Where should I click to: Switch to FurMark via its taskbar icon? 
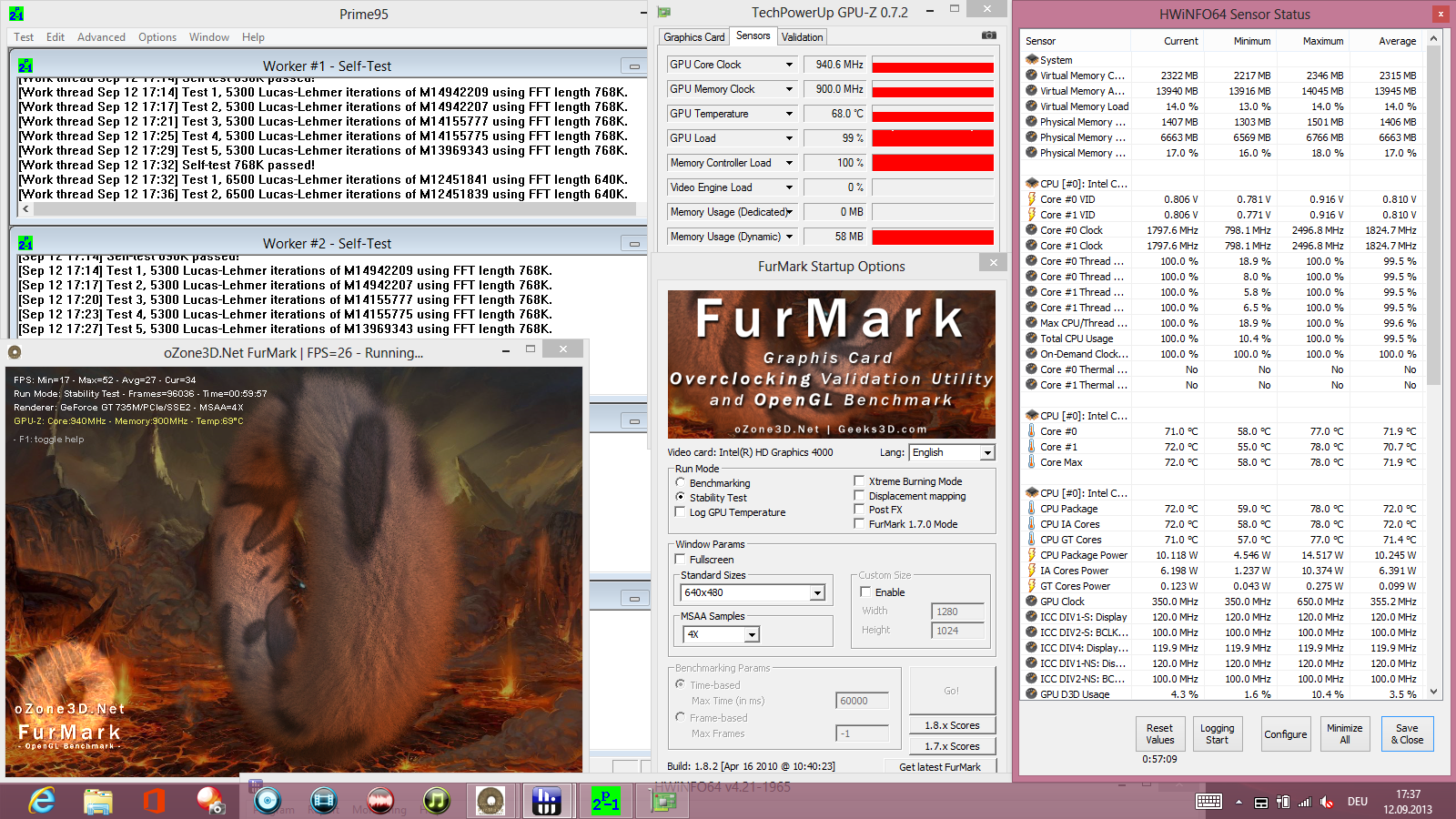[490, 801]
